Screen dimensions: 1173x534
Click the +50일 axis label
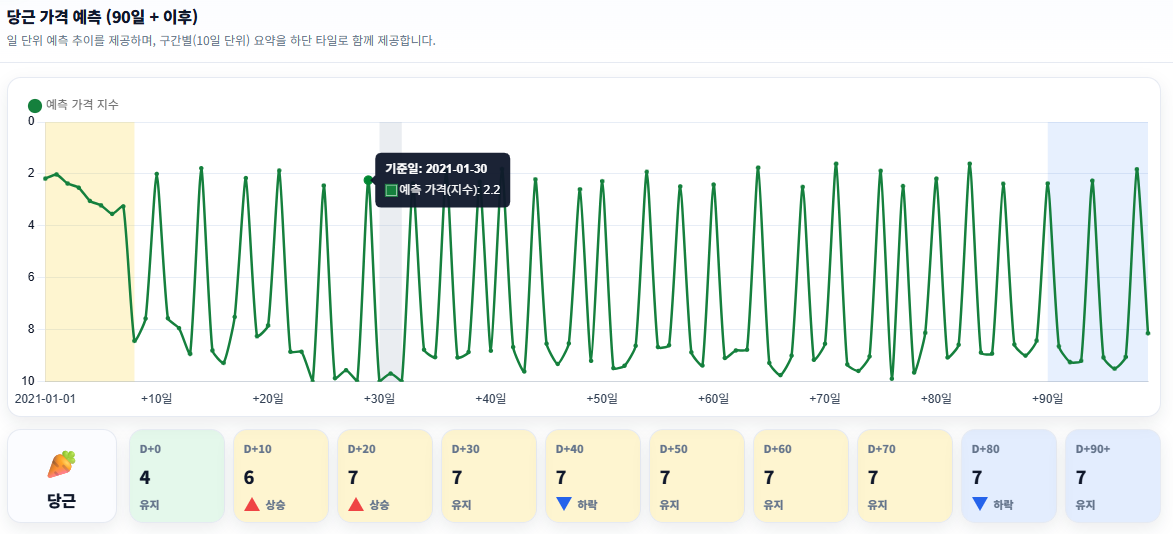pyautogui.click(x=602, y=399)
